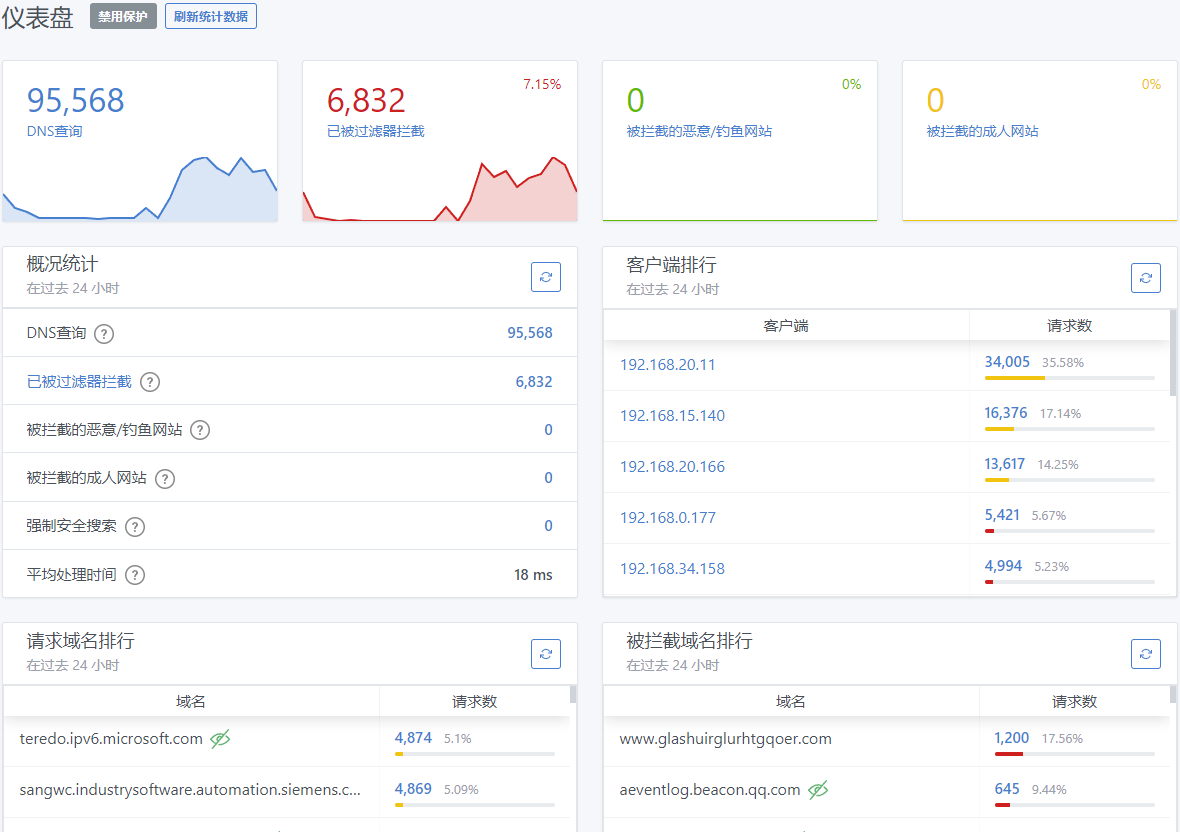The width and height of the screenshot is (1180, 832).
Task: Click help icon next to DNS查询
Action: pyautogui.click(x=104, y=334)
